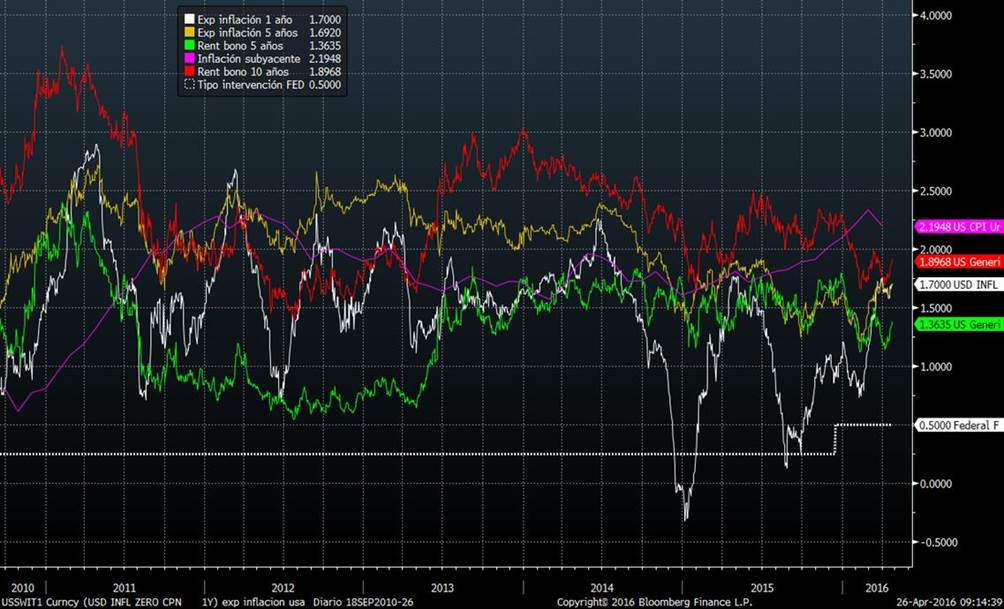This screenshot has width=1004, height=609.
Task: Select the 'Inflación subyacente' legend label
Action: [248, 59]
